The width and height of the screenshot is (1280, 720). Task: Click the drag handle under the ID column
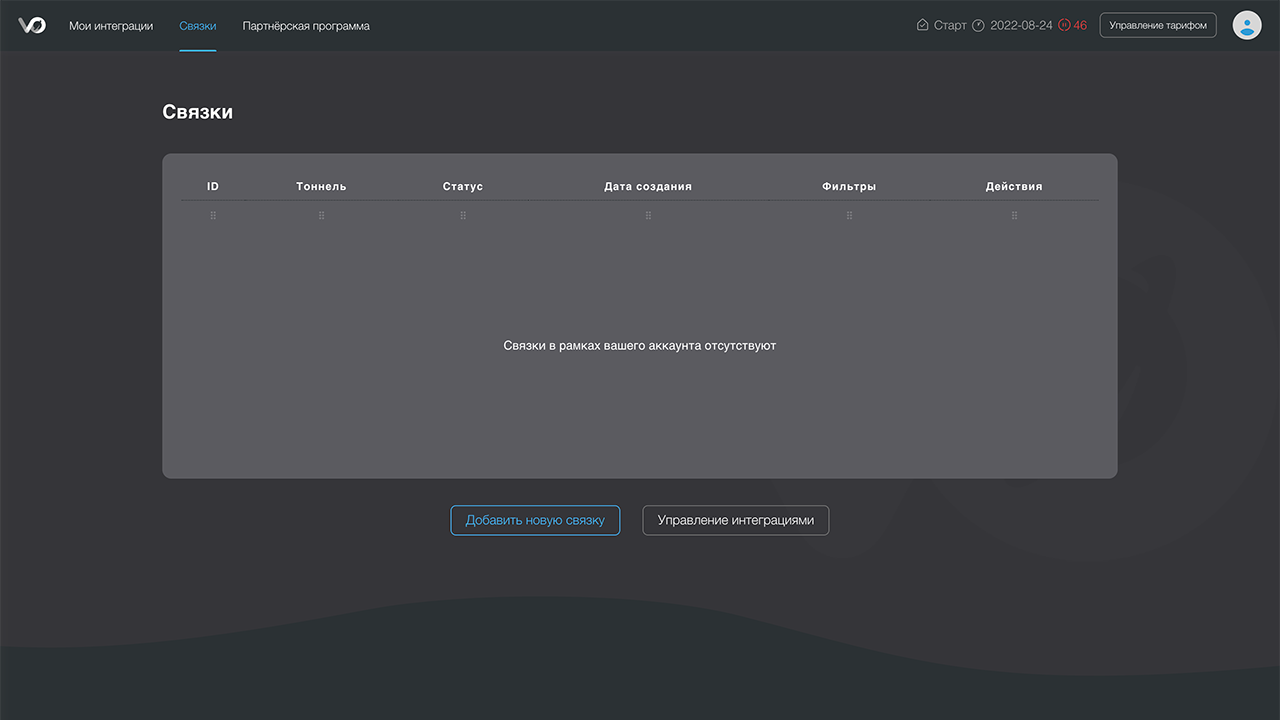point(213,216)
